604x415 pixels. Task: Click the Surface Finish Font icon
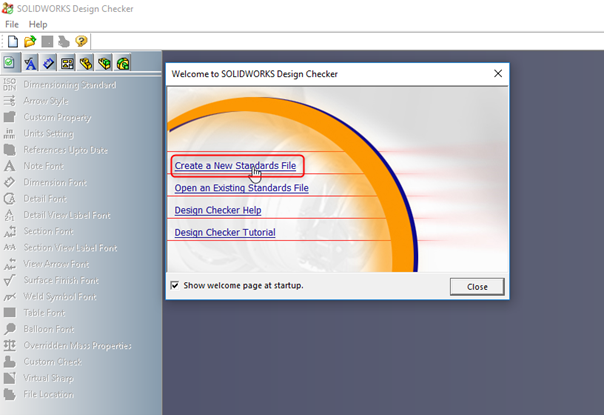coord(10,280)
